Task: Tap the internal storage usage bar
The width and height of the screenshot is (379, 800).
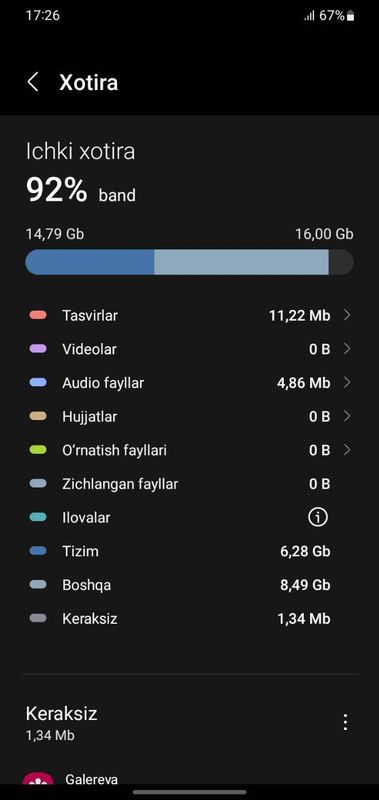Action: (189, 262)
